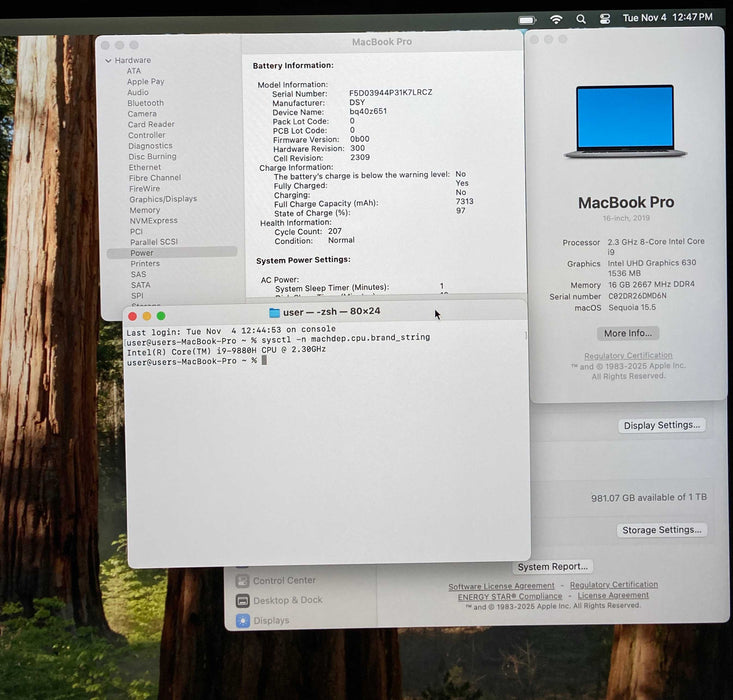Click the Storage Settings... button
733x700 pixels.
pos(661,530)
